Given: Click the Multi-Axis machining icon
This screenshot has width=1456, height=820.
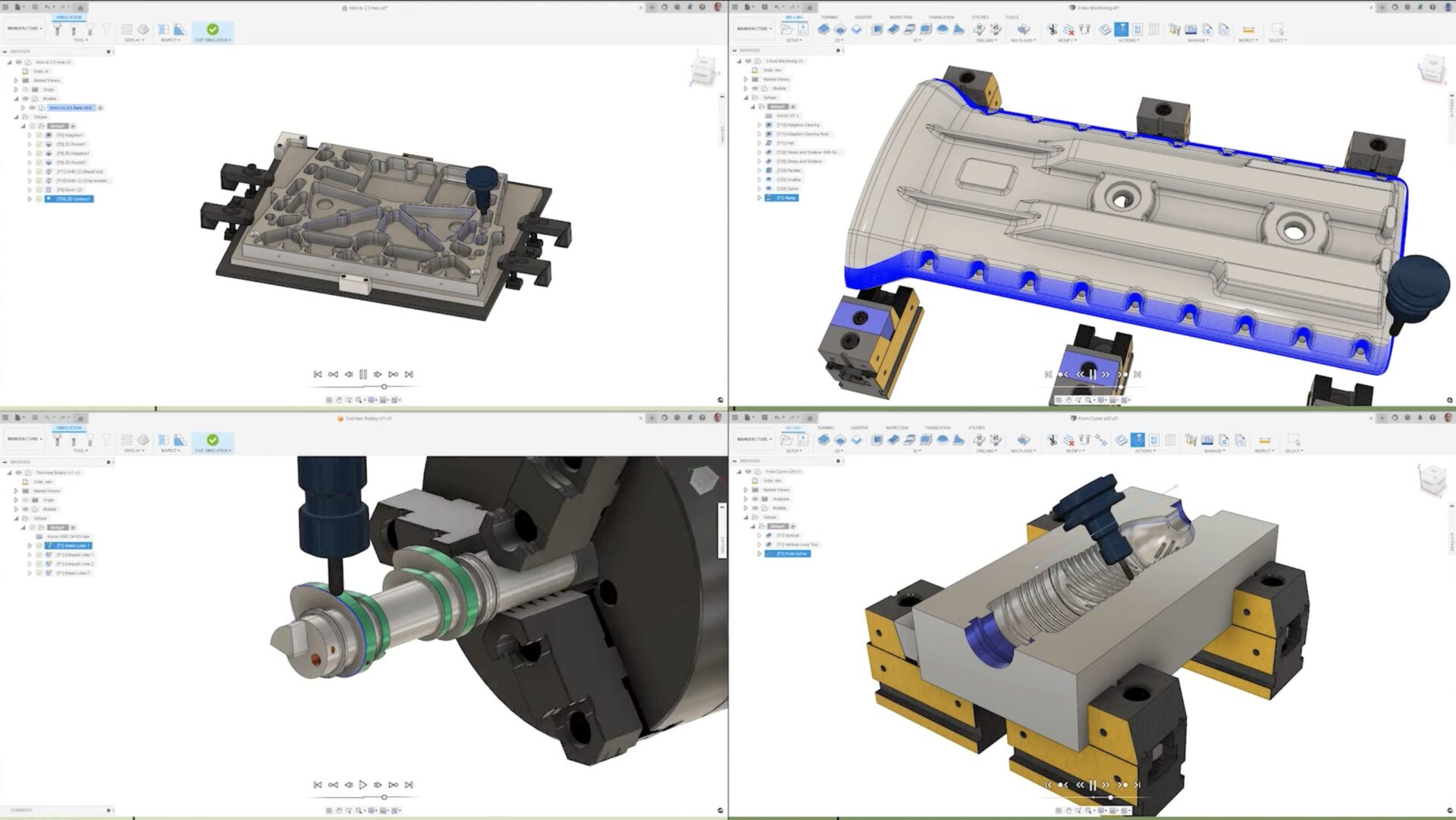Looking at the screenshot, I should [x=1021, y=30].
